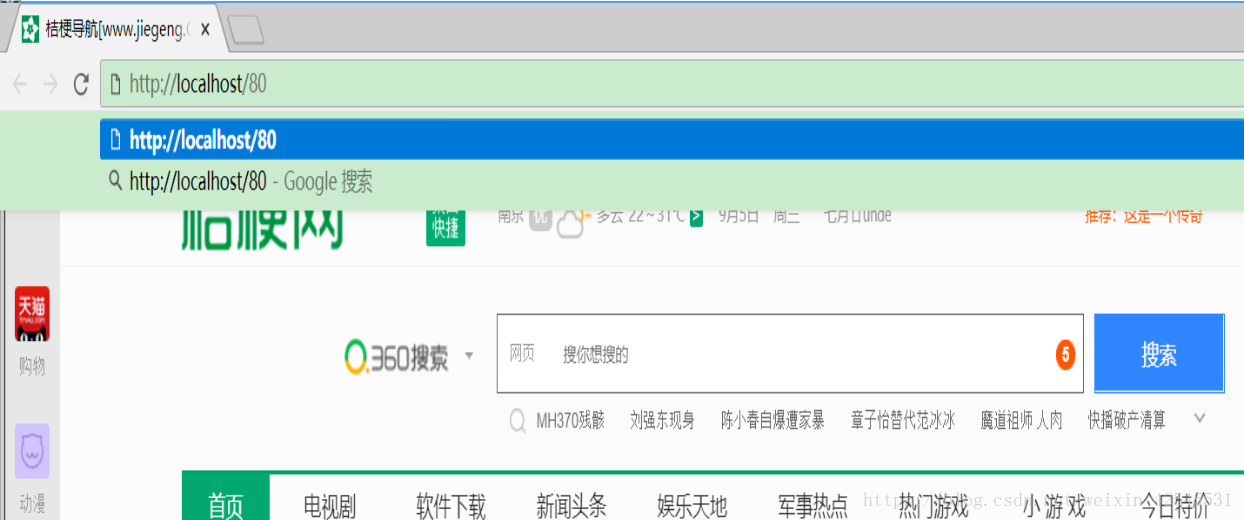The image size is (1244, 520).
Task: Click the 网页 label in search box
Action: (522, 353)
